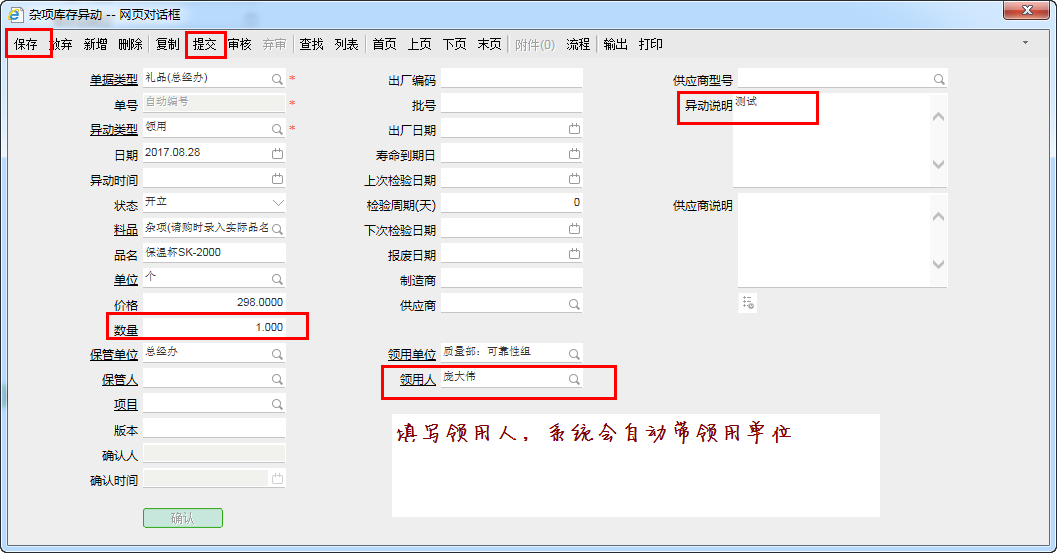Click the lookup icon in 项目 field

coord(277,404)
